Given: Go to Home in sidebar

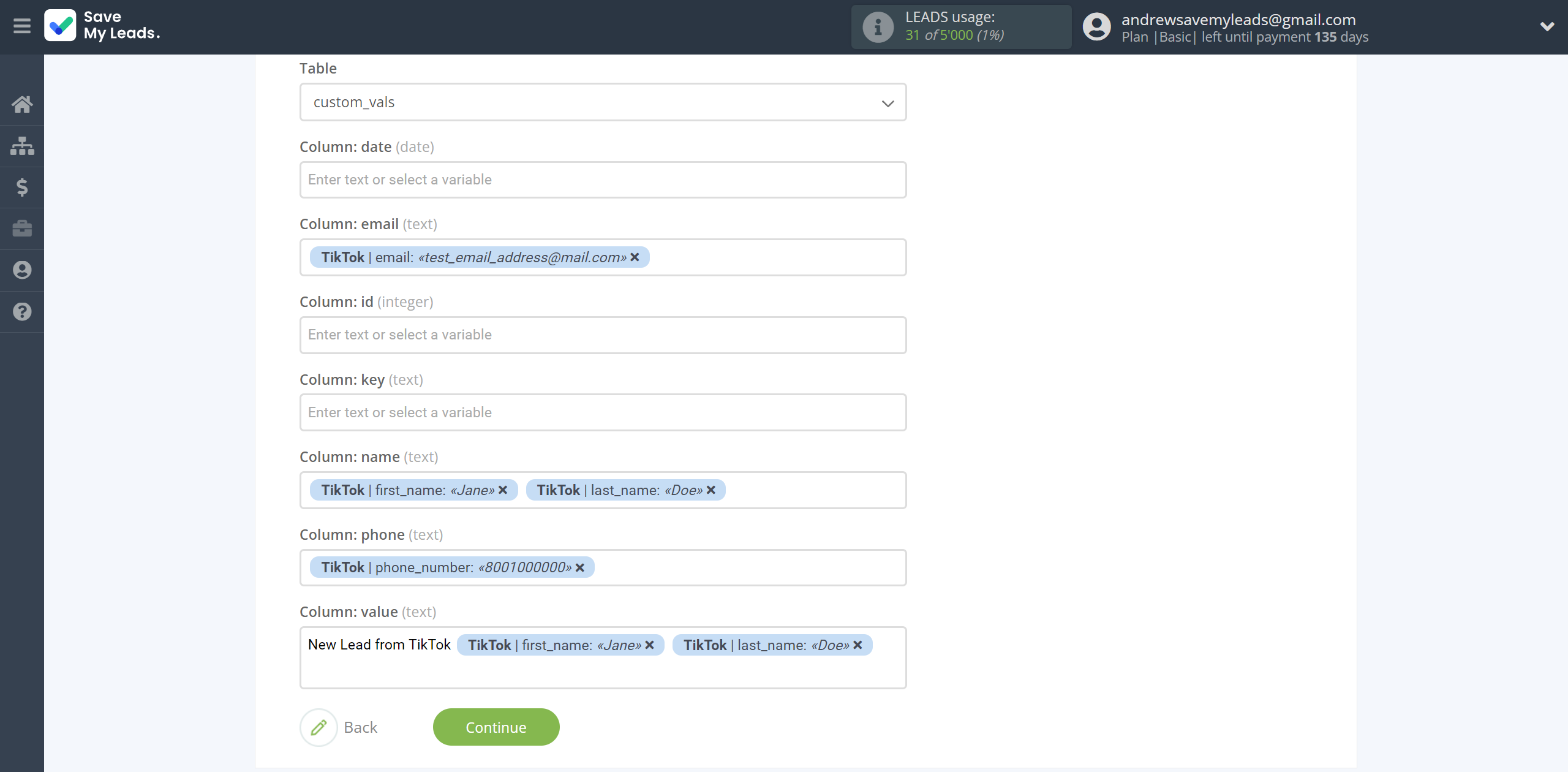Looking at the screenshot, I should pyautogui.click(x=22, y=104).
